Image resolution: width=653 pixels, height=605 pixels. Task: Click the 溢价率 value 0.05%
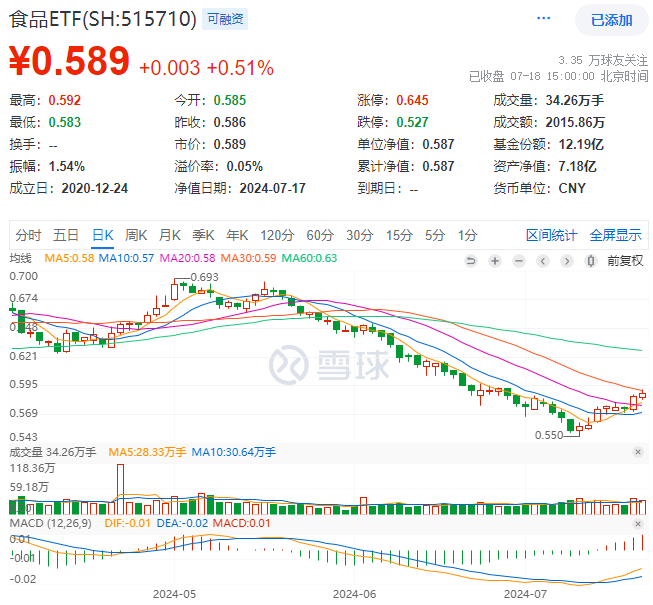point(244,166)
